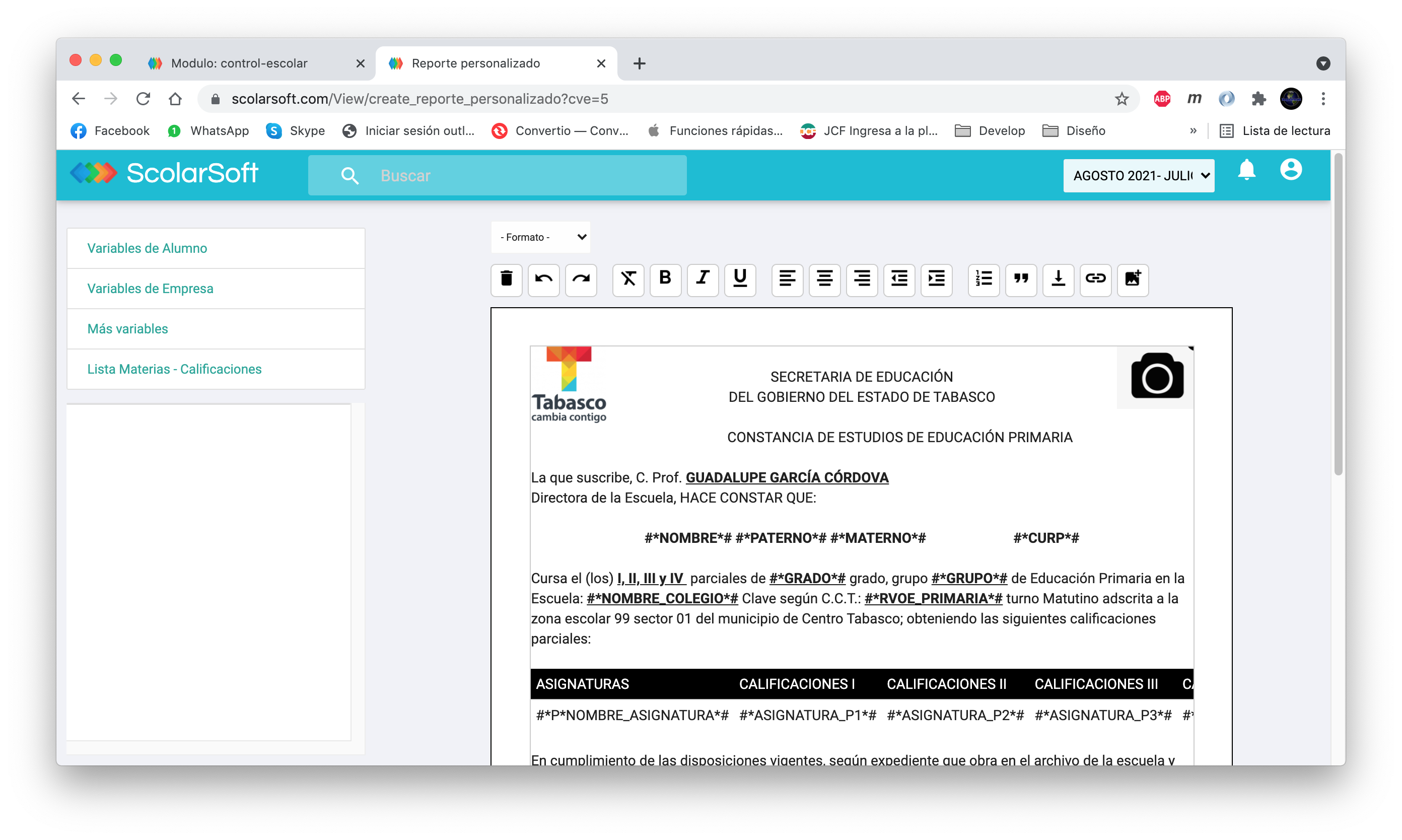Show hidden bookmarks with the chevron
The height and width of the screenshot is (840, 1402).
point(1193,131)
